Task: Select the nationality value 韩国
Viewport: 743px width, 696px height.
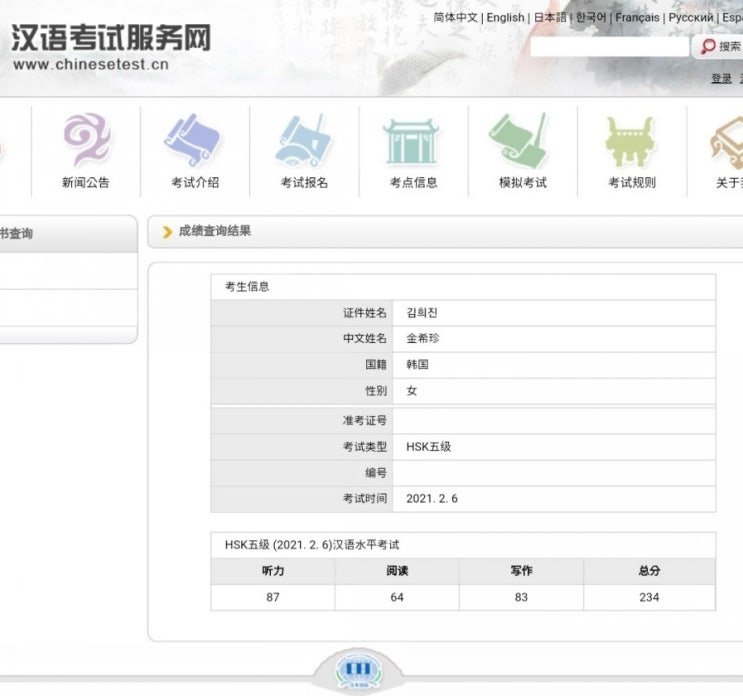Action: point(417,364)
